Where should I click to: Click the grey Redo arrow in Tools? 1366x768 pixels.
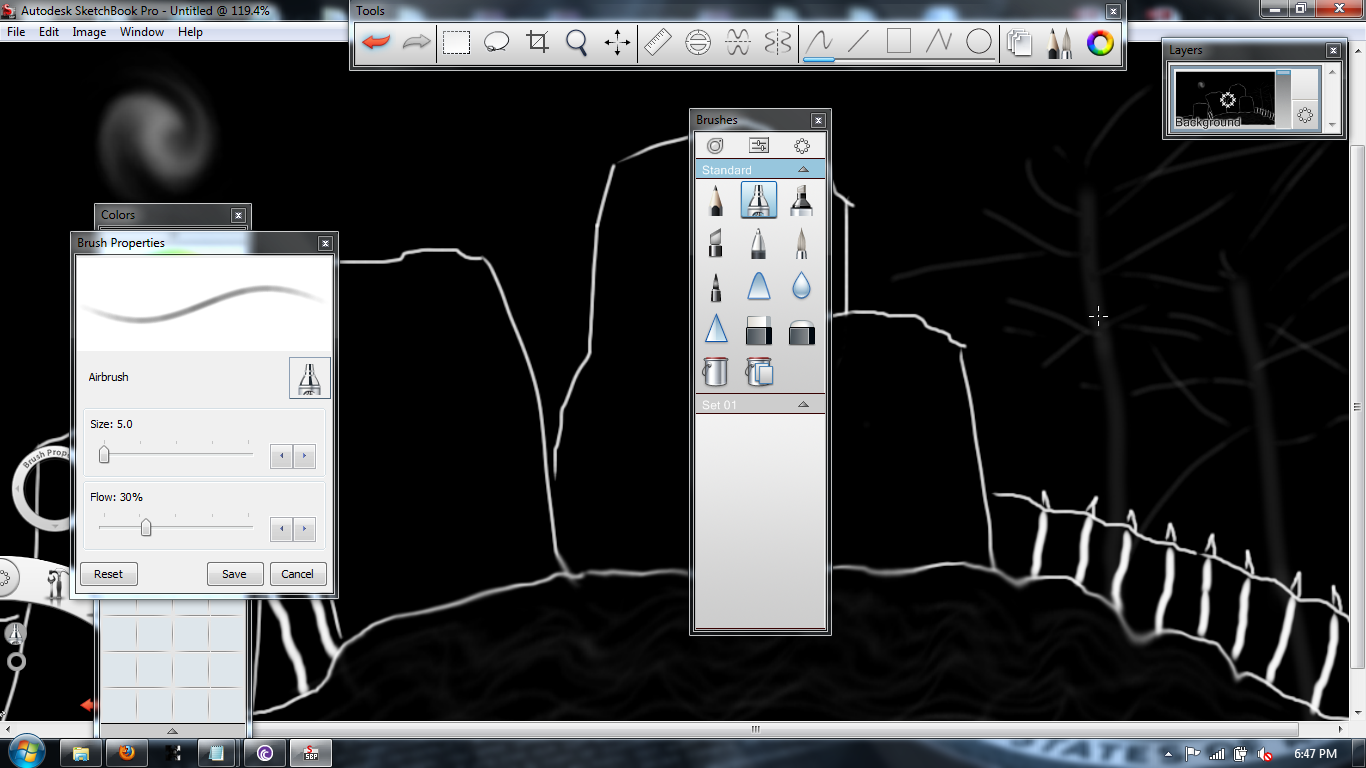tap(416, 42)
